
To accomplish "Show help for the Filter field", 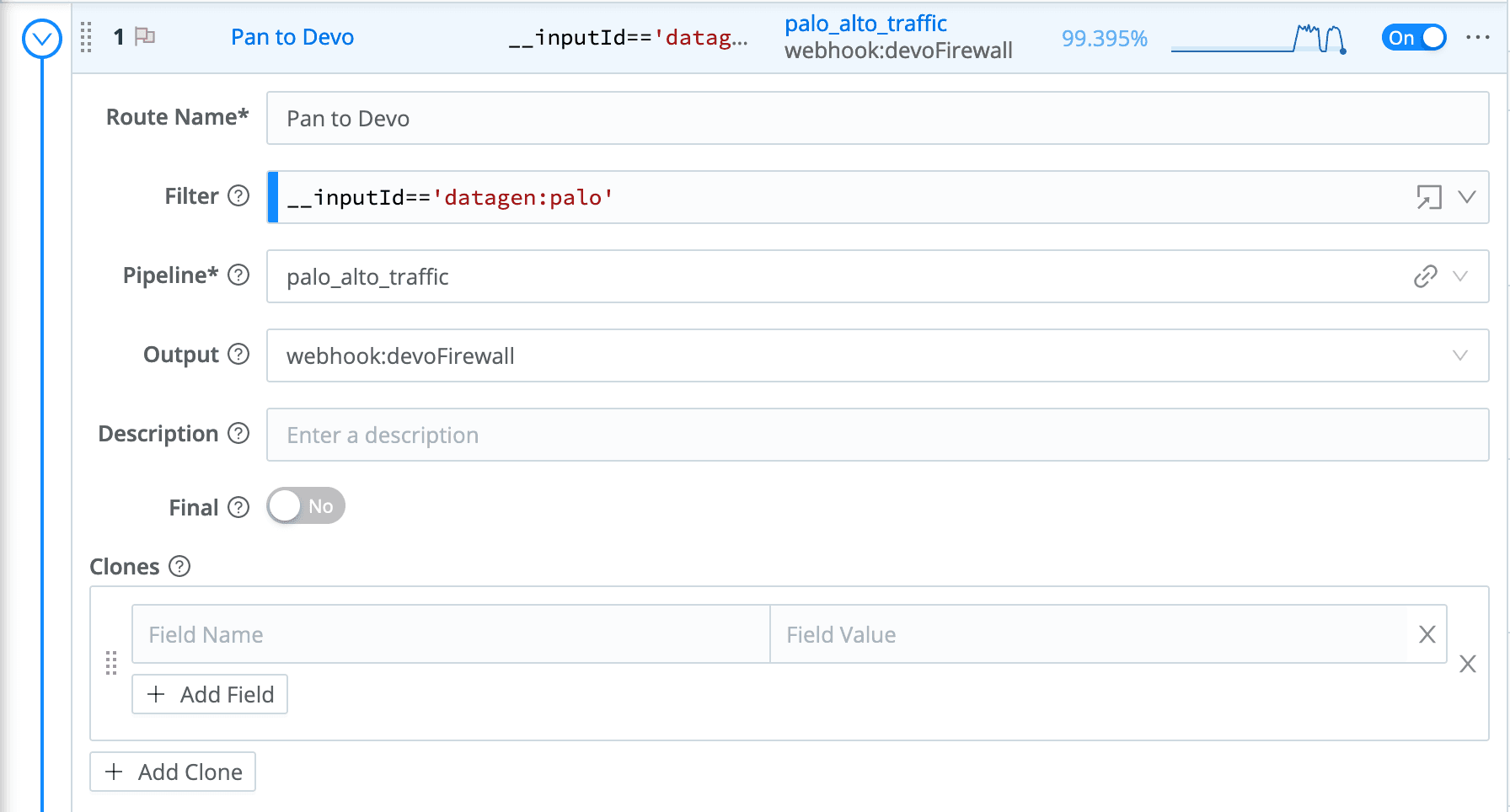I will pyautogui.click(x=239, y=196).
